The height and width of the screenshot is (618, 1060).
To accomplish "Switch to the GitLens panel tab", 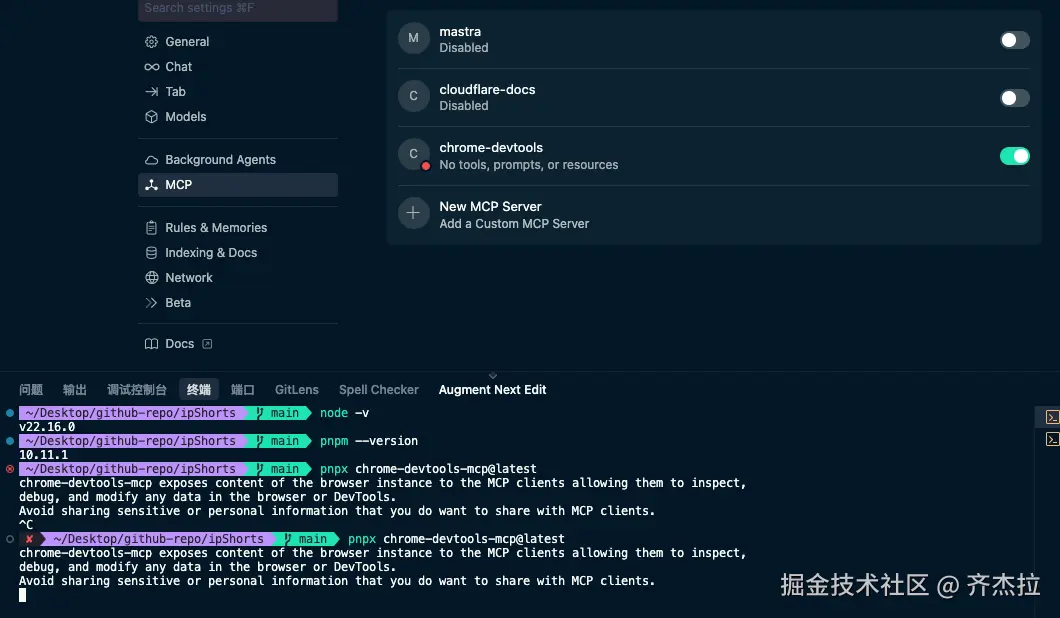I will (297, 390).
